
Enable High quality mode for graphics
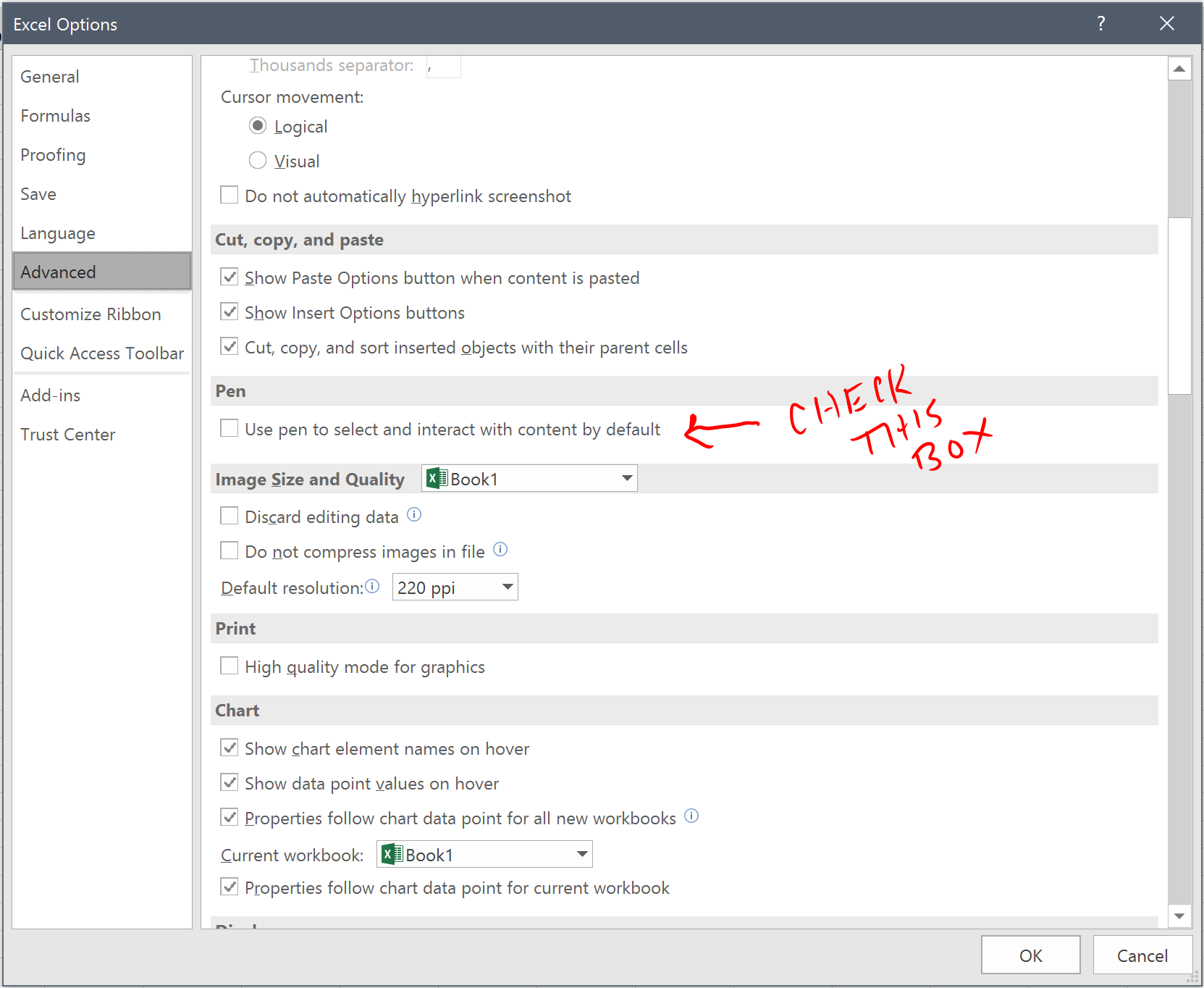[230, 666]
